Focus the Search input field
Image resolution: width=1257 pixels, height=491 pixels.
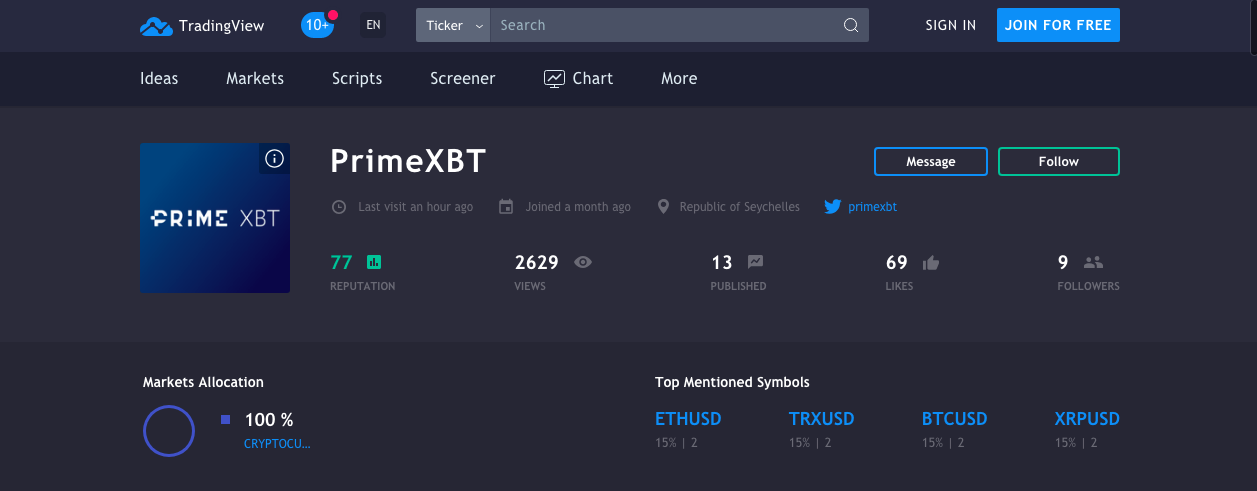(665, 25)
